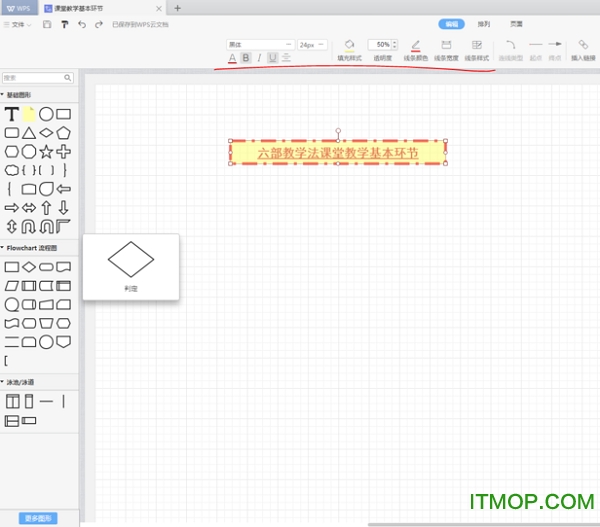The width and height of the screenshot is (600, 527).
Task: Select the flowchart decision diamond shape
Action: pos(29,267)
